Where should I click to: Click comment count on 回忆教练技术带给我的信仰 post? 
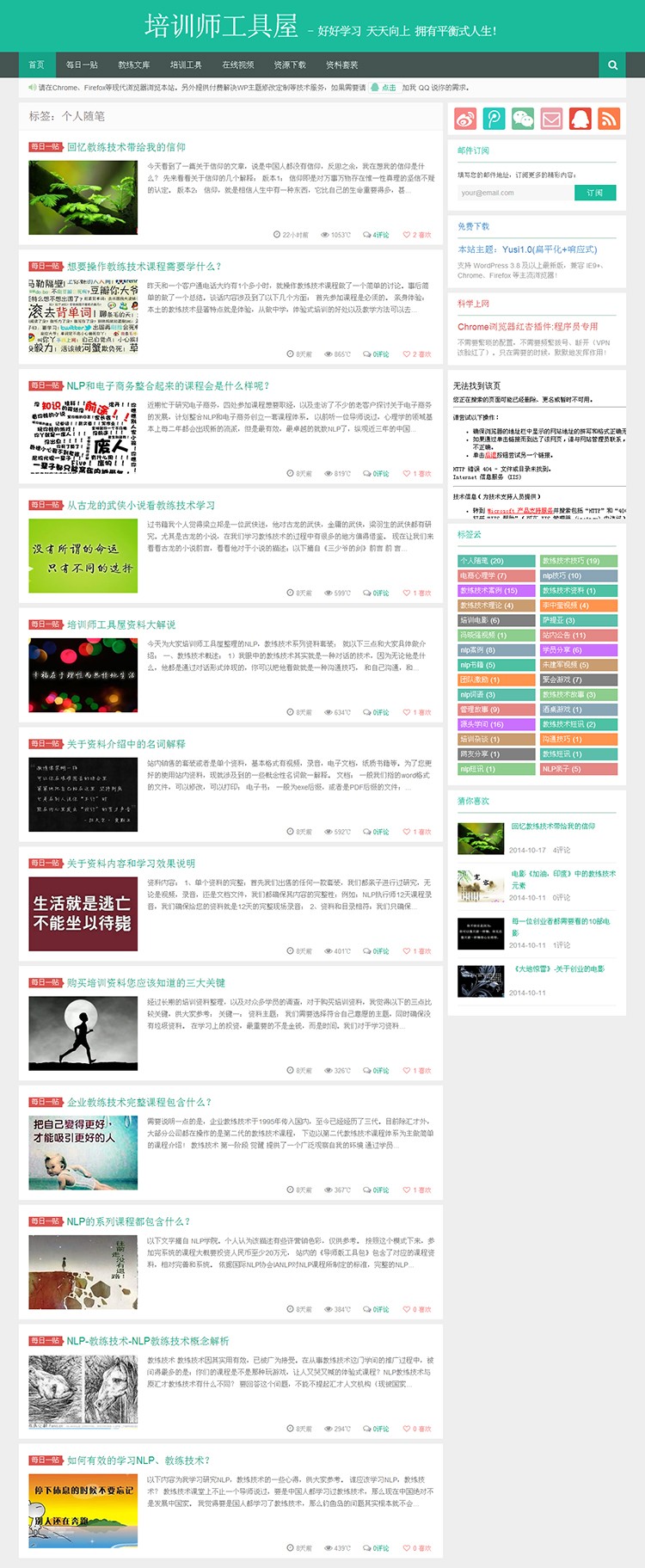376,235
